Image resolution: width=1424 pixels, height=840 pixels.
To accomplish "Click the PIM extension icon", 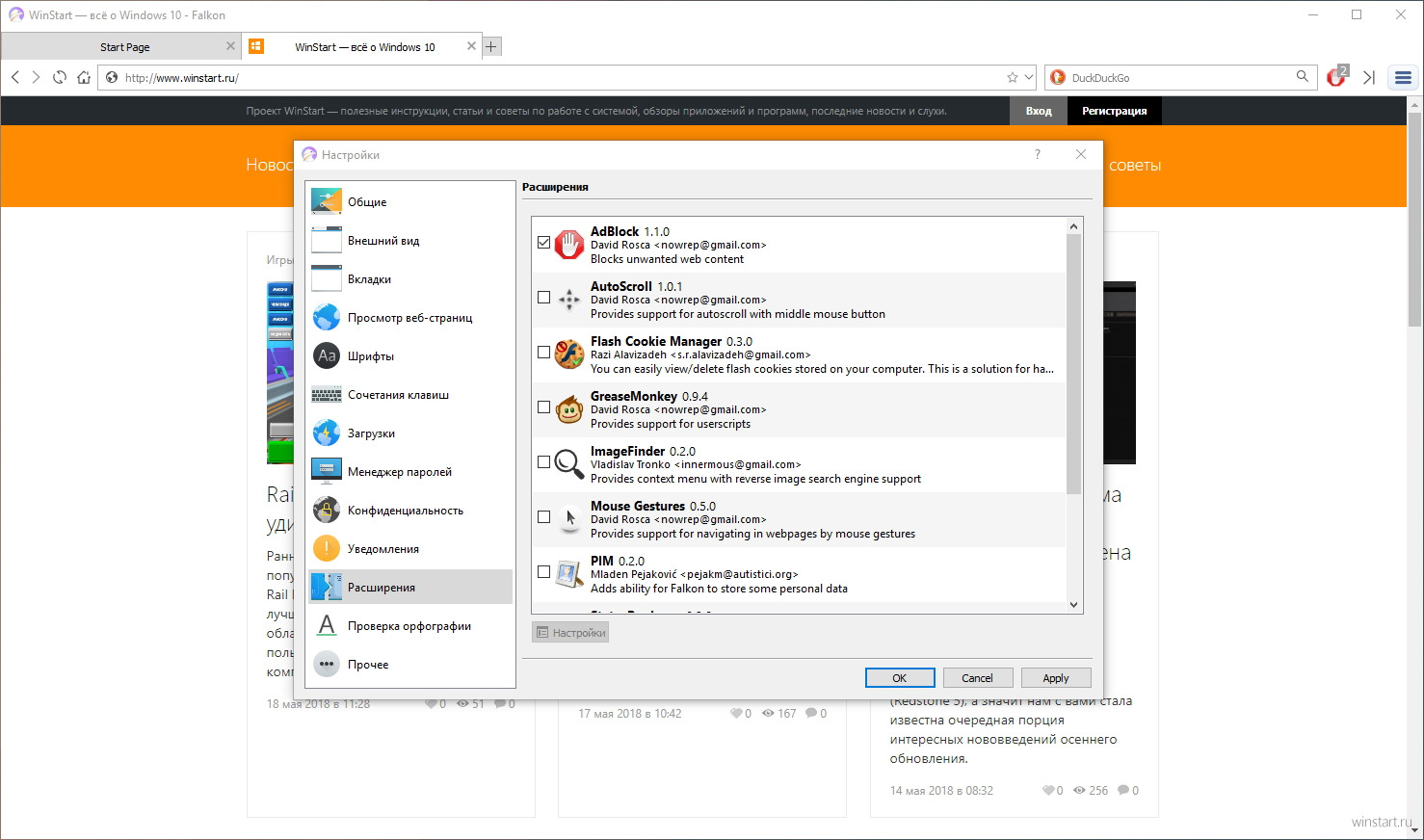I will click(569, 574).
